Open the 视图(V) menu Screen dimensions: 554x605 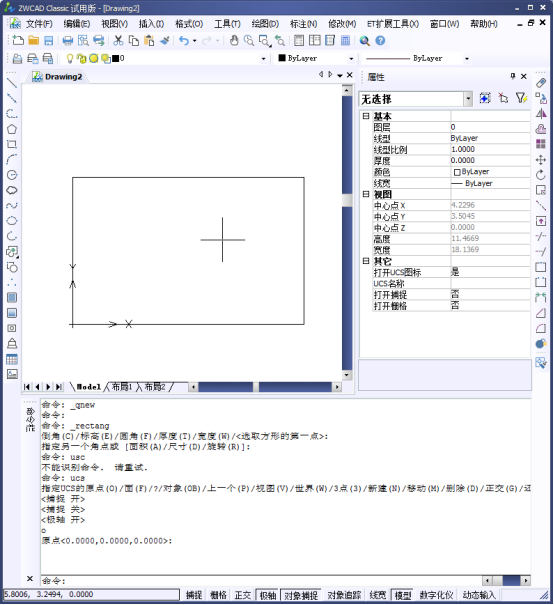click(115, 24)
